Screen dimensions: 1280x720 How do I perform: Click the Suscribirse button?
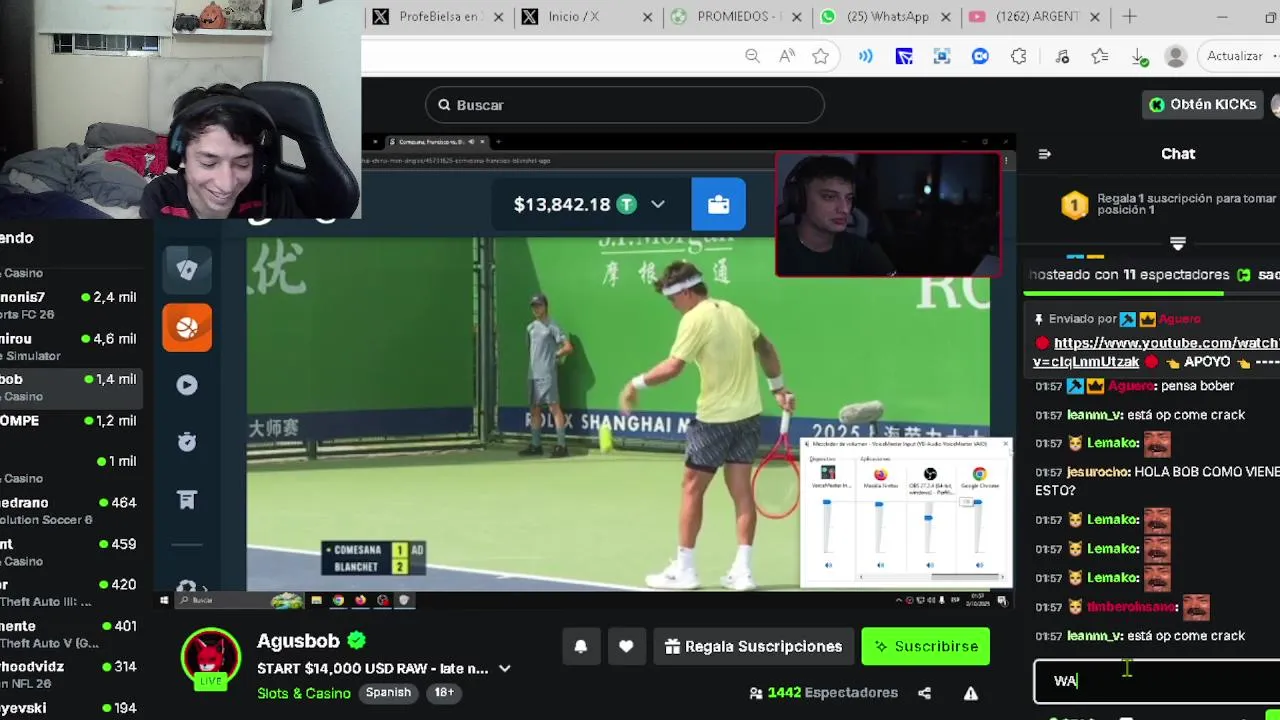click(926, 647)
